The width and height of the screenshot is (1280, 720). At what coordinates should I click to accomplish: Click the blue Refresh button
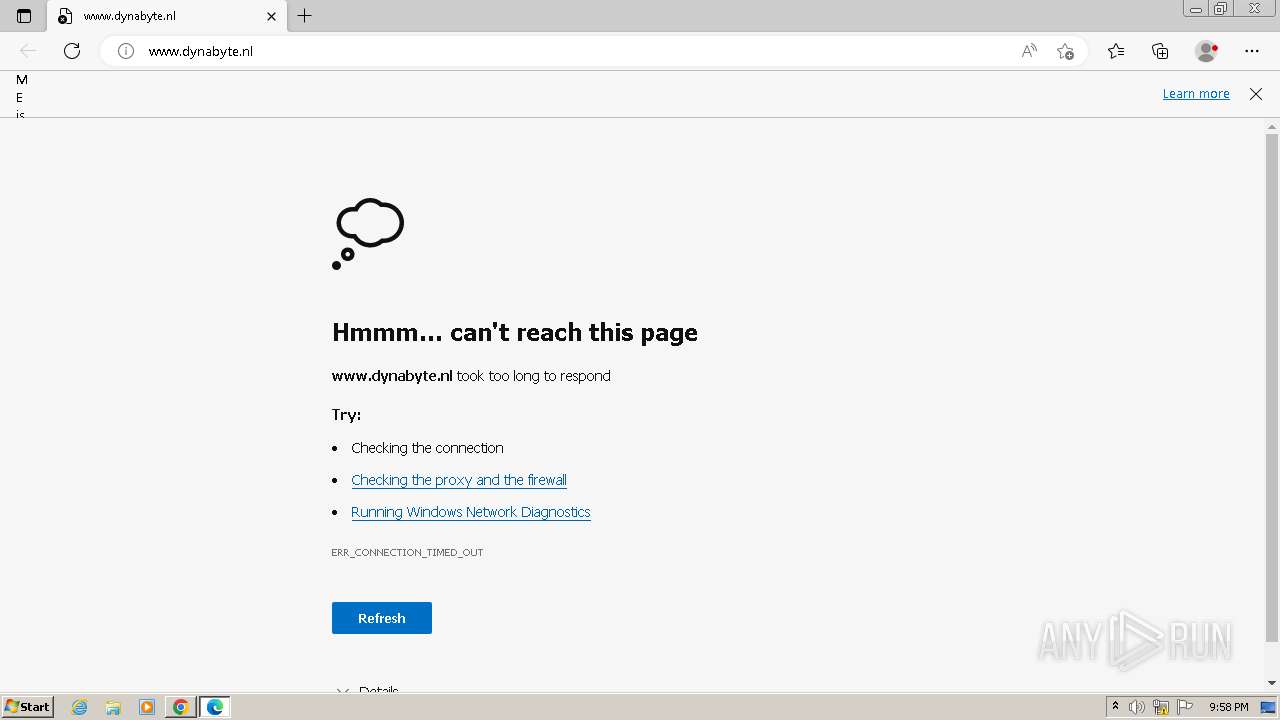pyautogui.click(x=382, y=618)
